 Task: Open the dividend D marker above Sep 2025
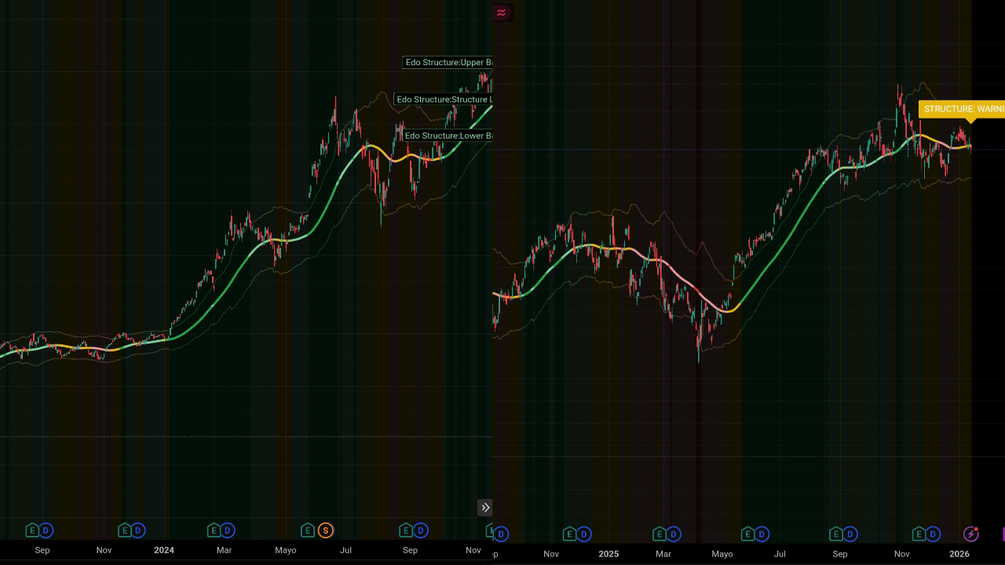click(851, 534)
